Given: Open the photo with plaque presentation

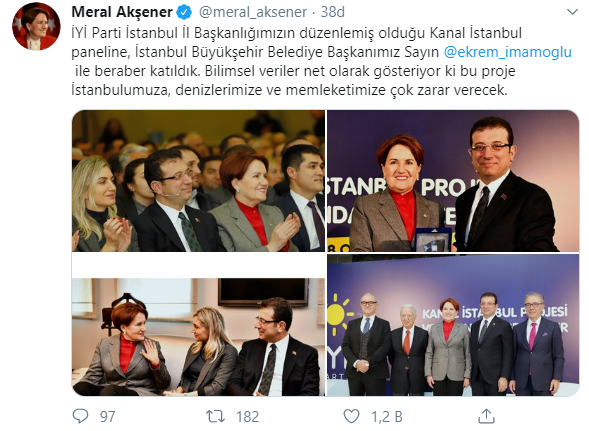Looking at the screenshot, I should click(453, 181).
